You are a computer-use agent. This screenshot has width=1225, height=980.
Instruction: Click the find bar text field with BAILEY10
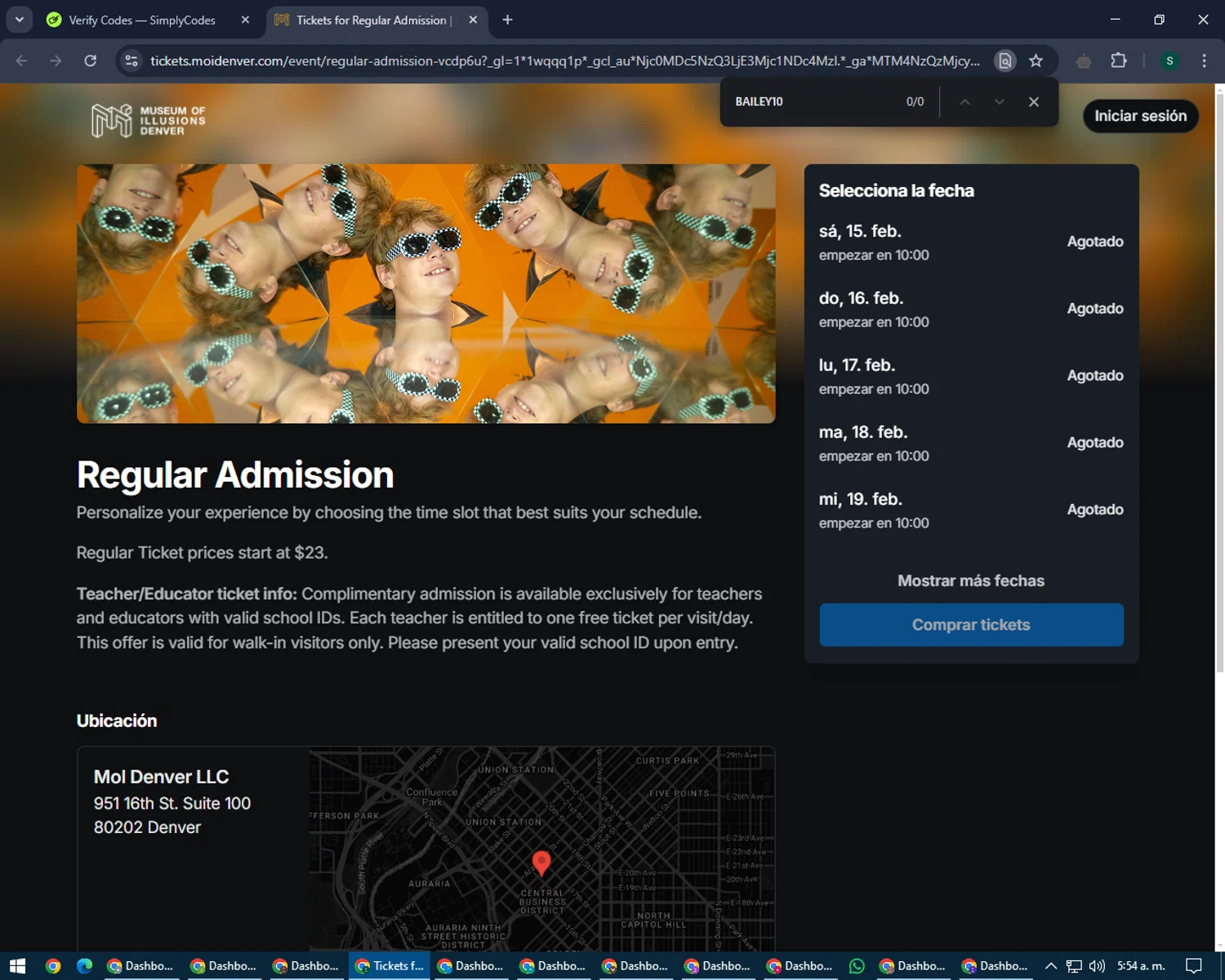pyautogui.click(x=813, y=101)
